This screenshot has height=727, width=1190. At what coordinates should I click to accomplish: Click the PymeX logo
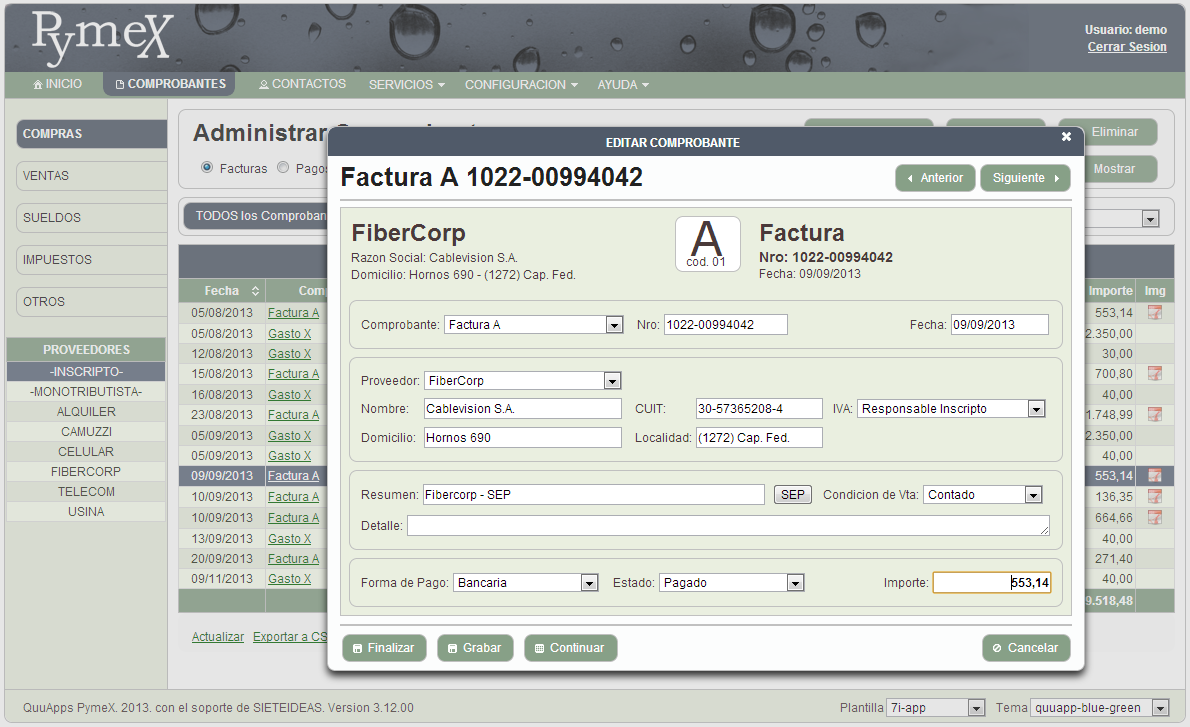[x=103, y=38]
